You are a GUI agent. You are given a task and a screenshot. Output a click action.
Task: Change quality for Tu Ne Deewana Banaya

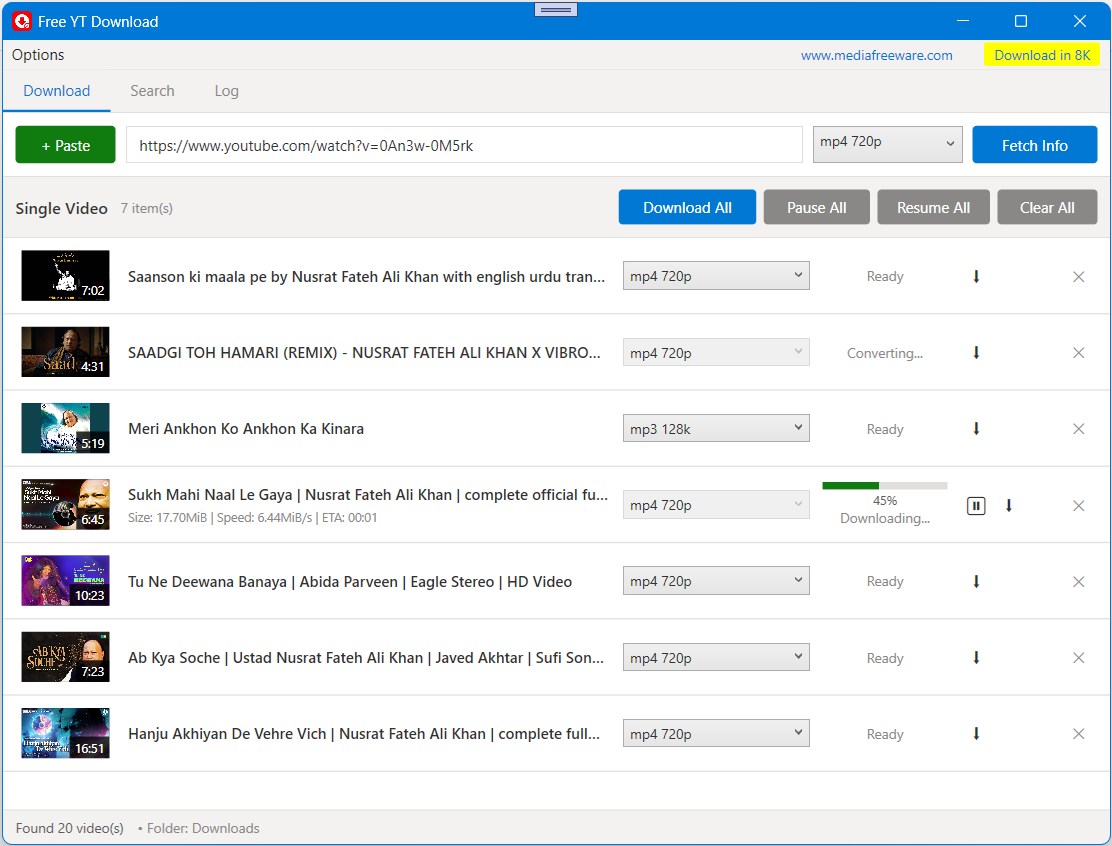point(715,581)
